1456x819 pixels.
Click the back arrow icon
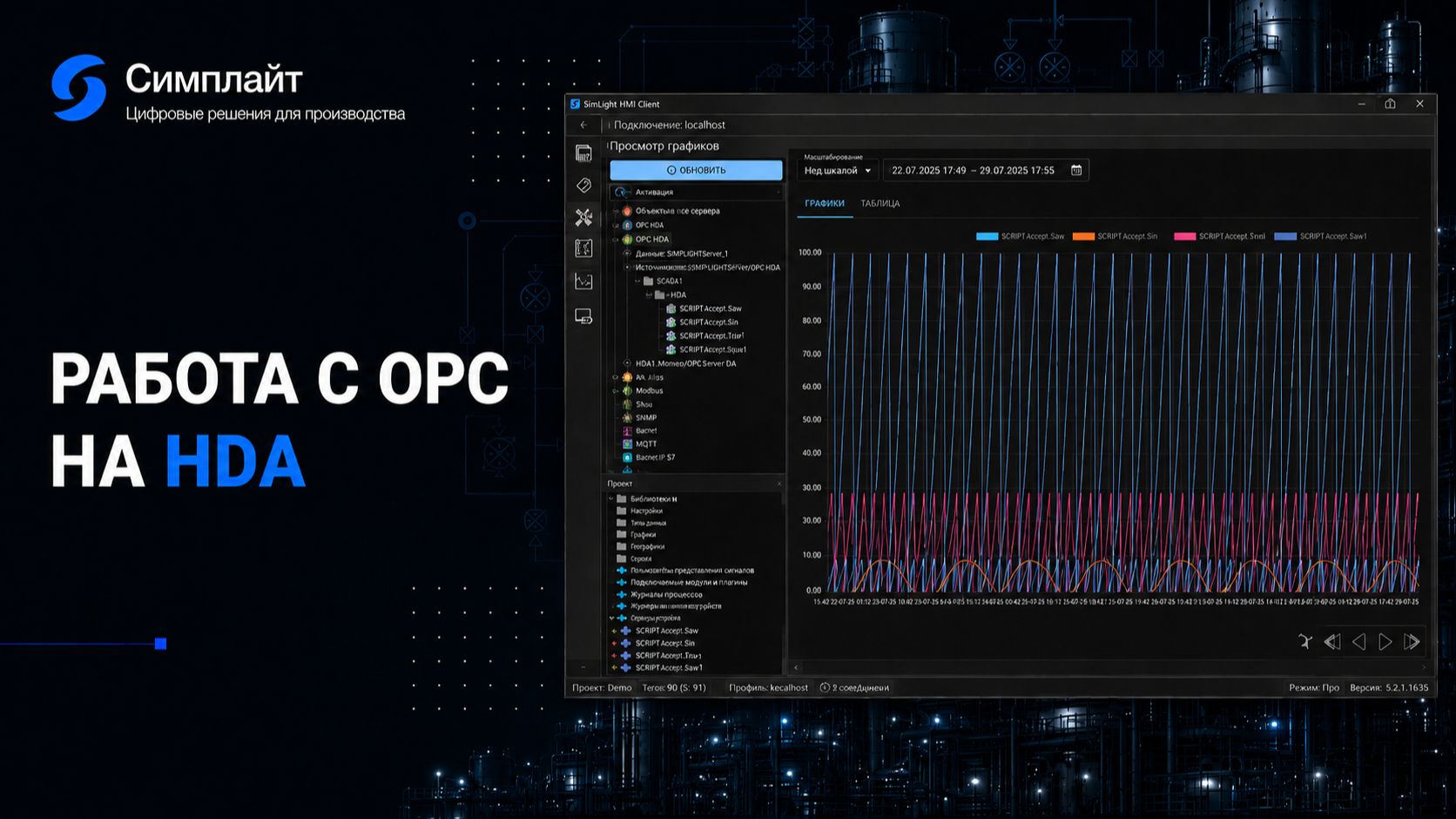tap(583, 125)
